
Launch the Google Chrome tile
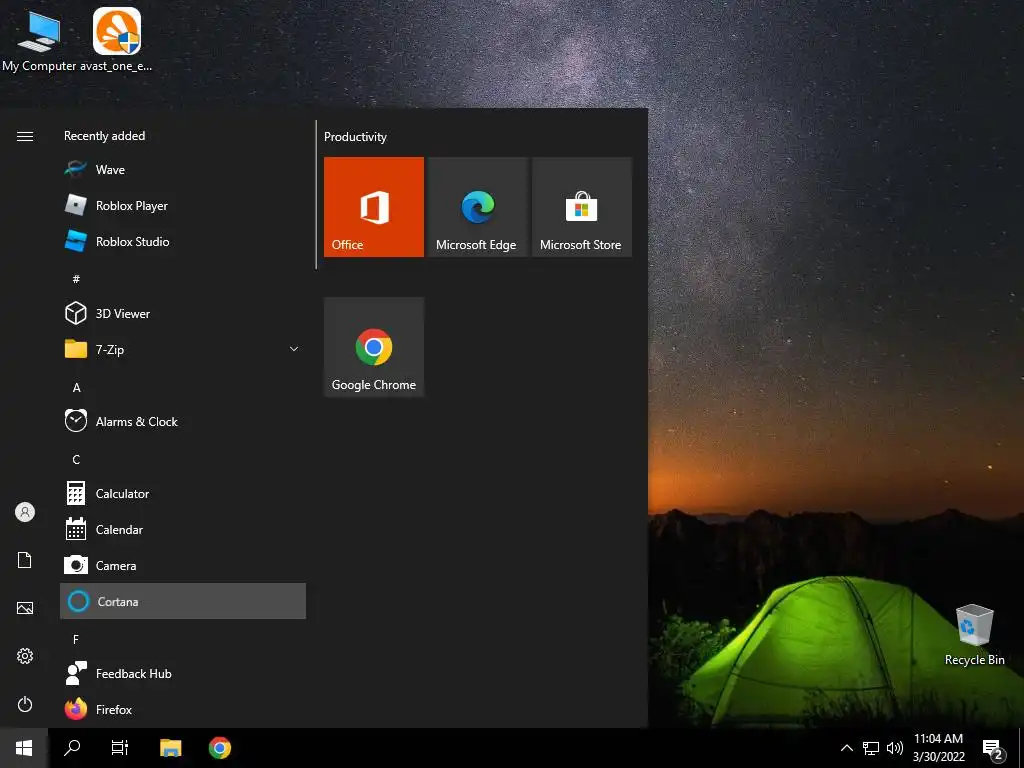click(x=374, y=347)
